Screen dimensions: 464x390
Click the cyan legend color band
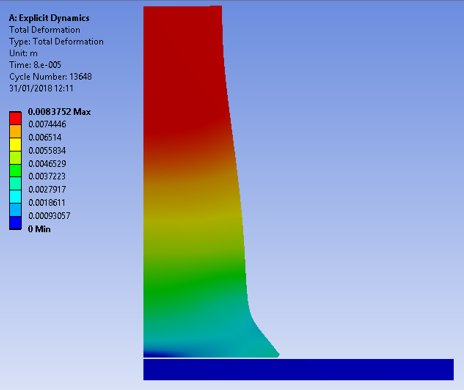coord(15,197)
